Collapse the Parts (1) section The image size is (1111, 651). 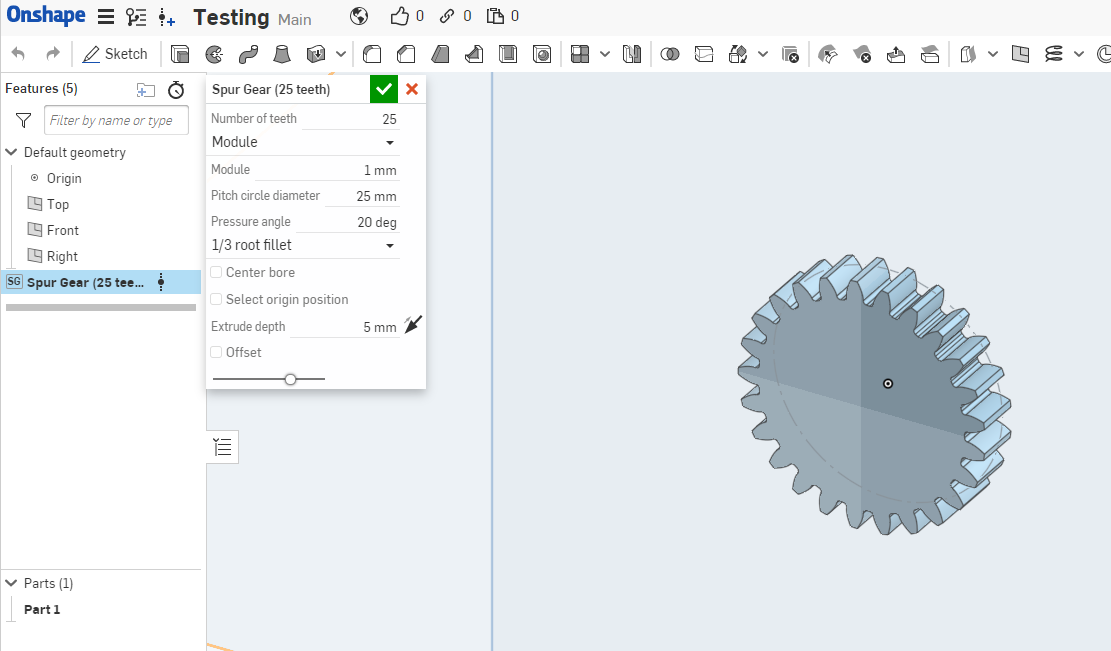(x=11, y=583)
